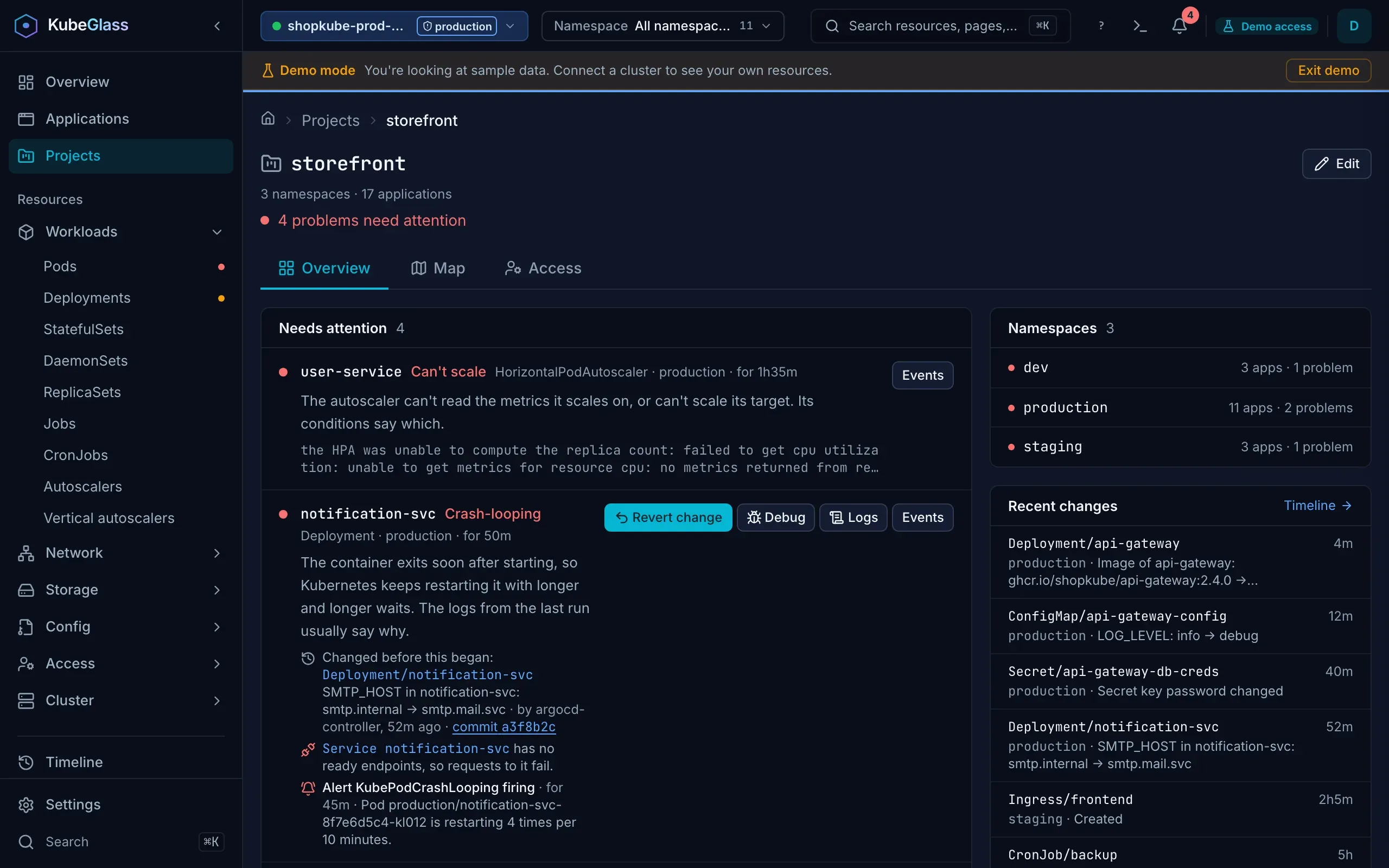Click user-service name in Needs attention
Viewport: 1389px width, 868px height.
point(351,372)
